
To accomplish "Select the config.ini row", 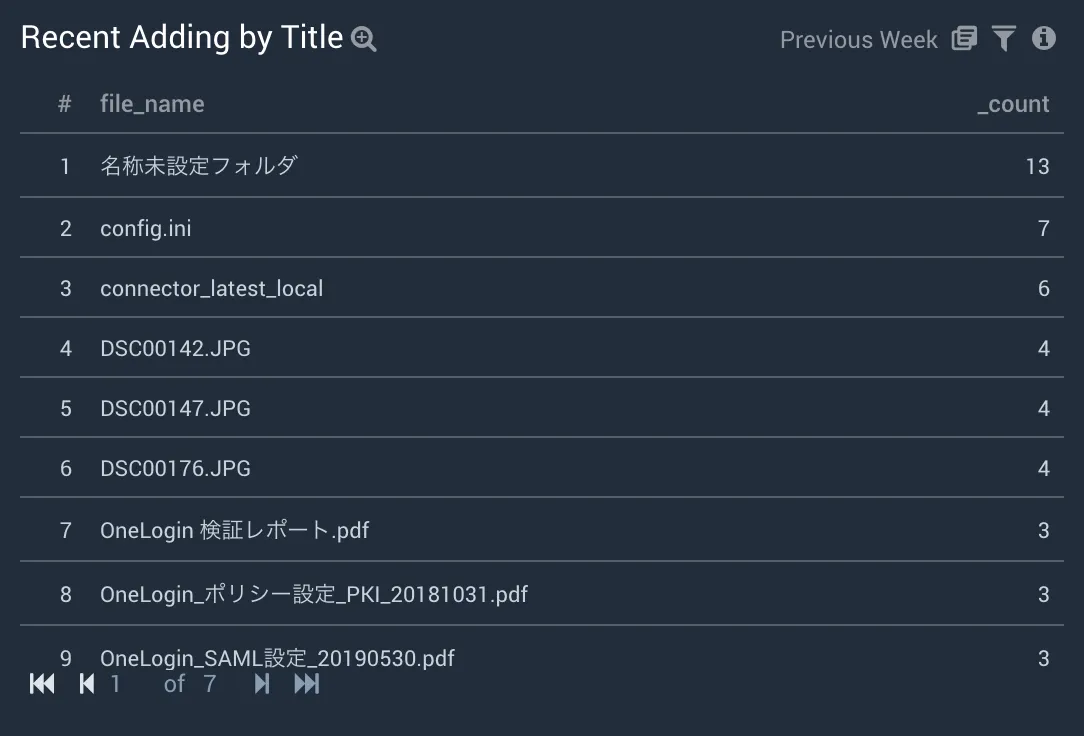I will [542, 228].
